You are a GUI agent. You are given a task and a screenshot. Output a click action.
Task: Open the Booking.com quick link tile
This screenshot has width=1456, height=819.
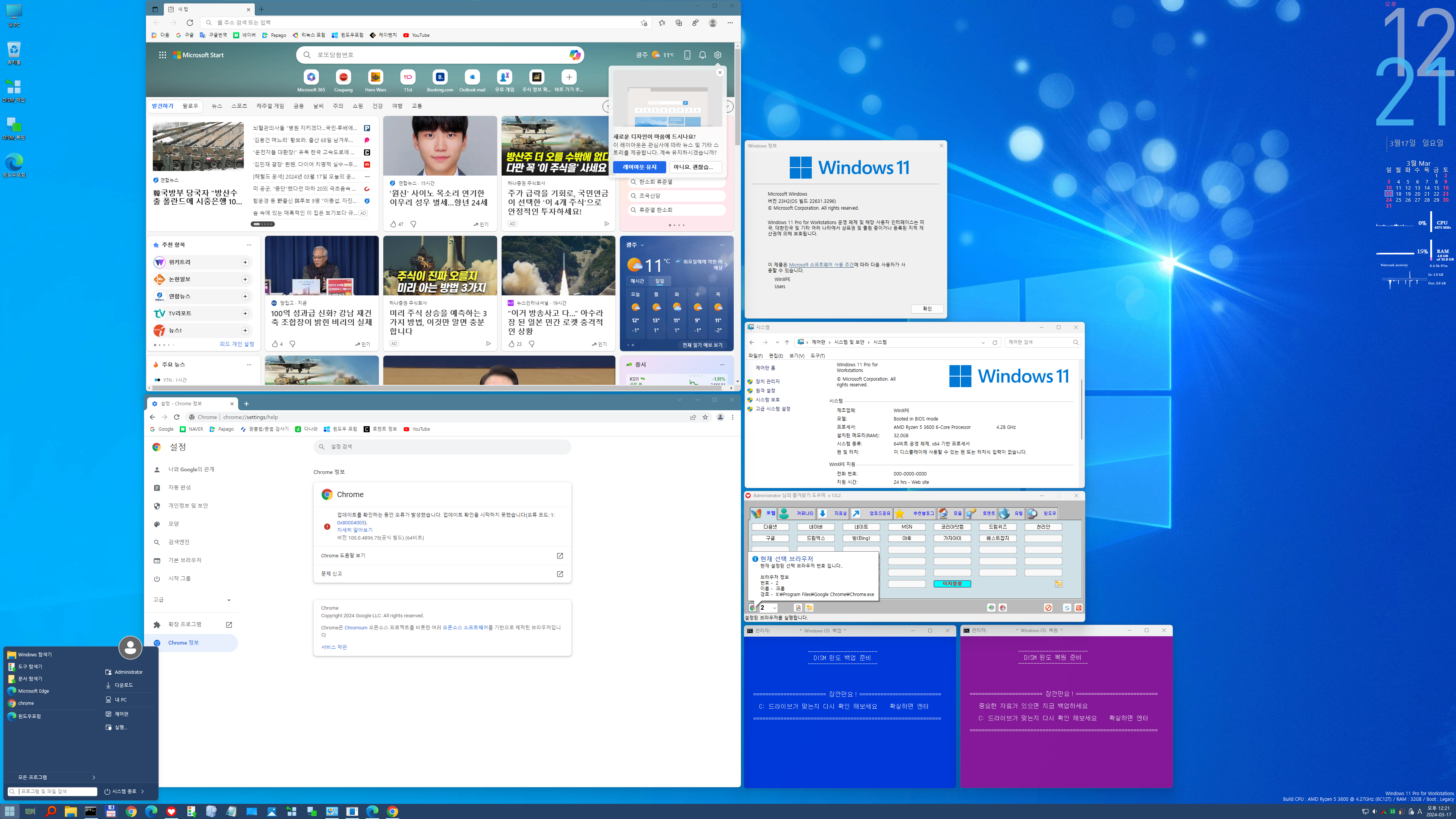(440, 81)
